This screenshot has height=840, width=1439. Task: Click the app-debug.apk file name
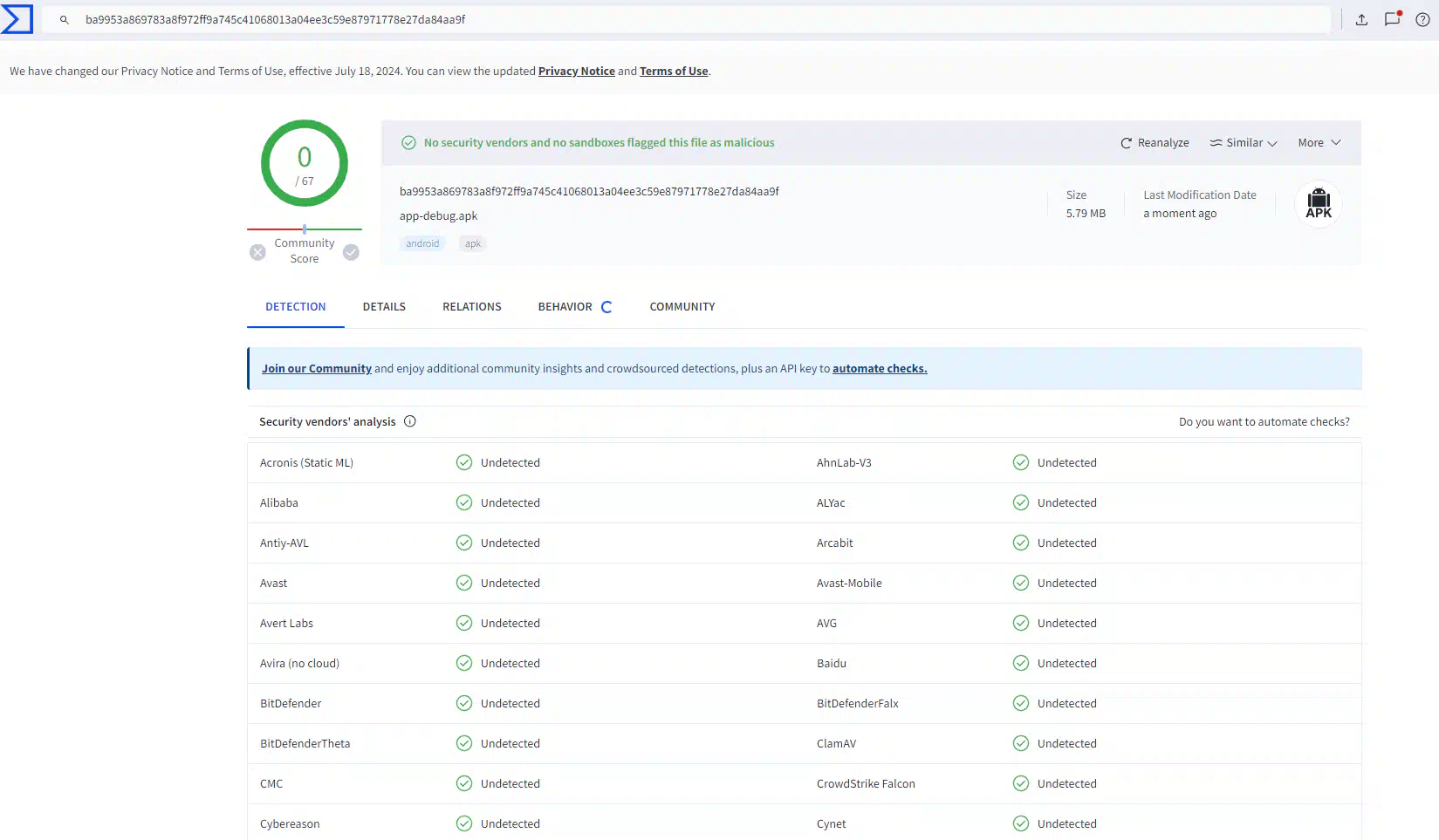pyautogui.click(x=438, y=216)
